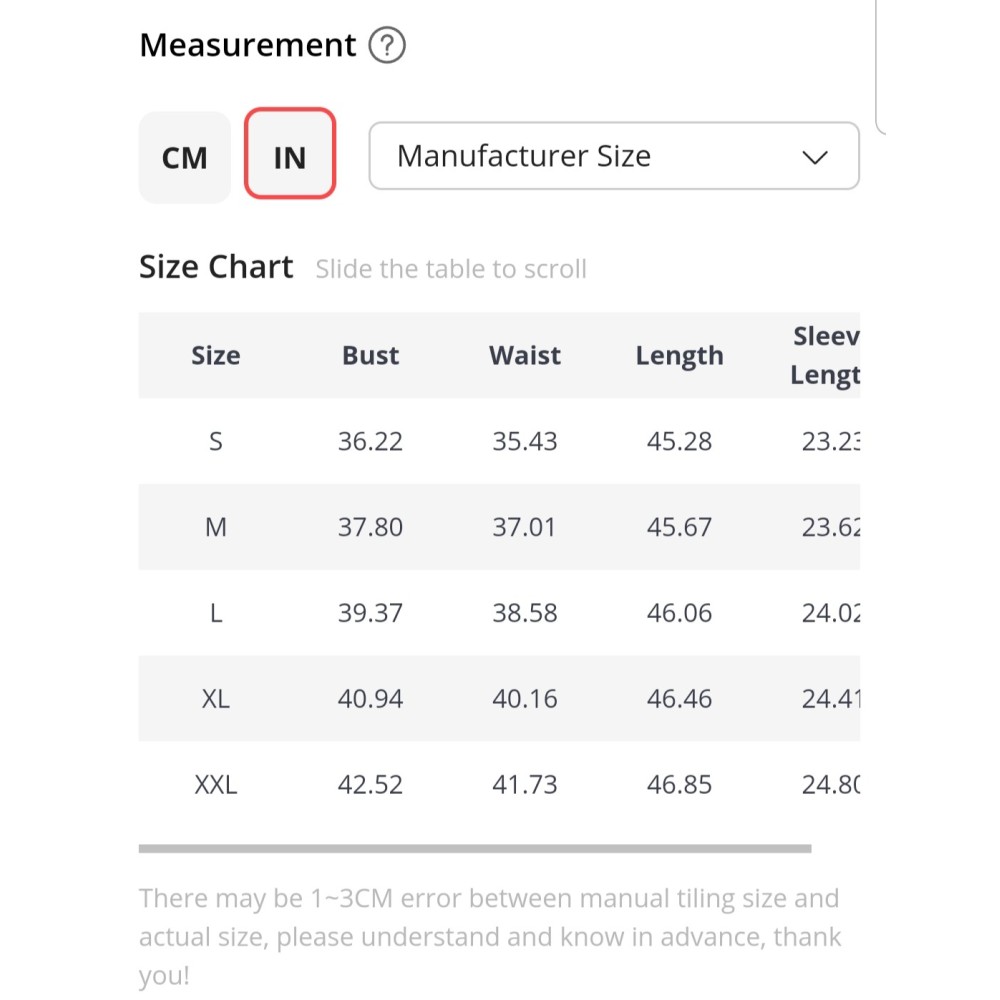Click the XXL bust value 42.52
Viewport: 1000px width, 1000px height.
[x=370, y=785]
